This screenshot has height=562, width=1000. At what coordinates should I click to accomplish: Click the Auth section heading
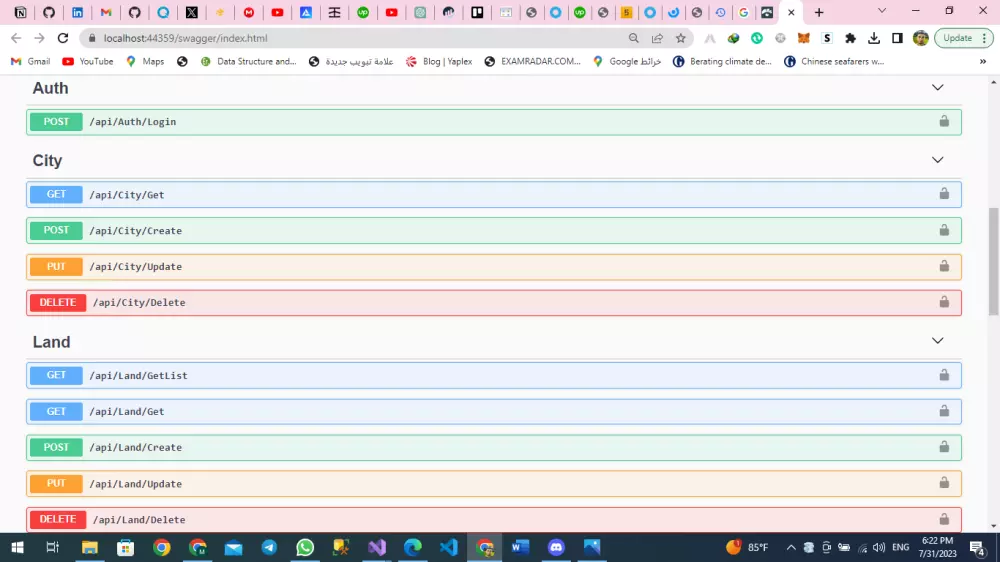50,88
